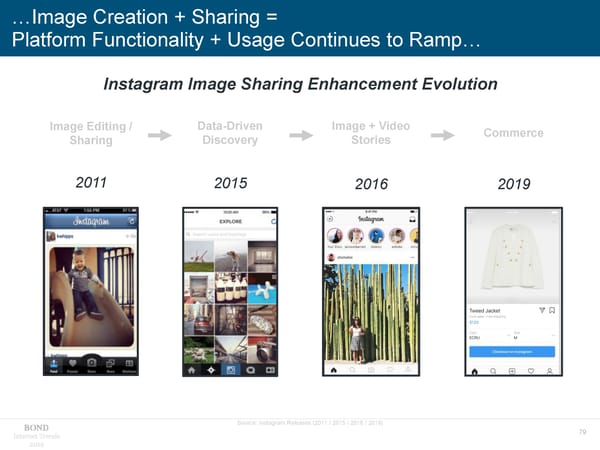Click the bookmark icon beside Tweed Jacket
This screenshot has width=600, height=450.
pos(552,311)
